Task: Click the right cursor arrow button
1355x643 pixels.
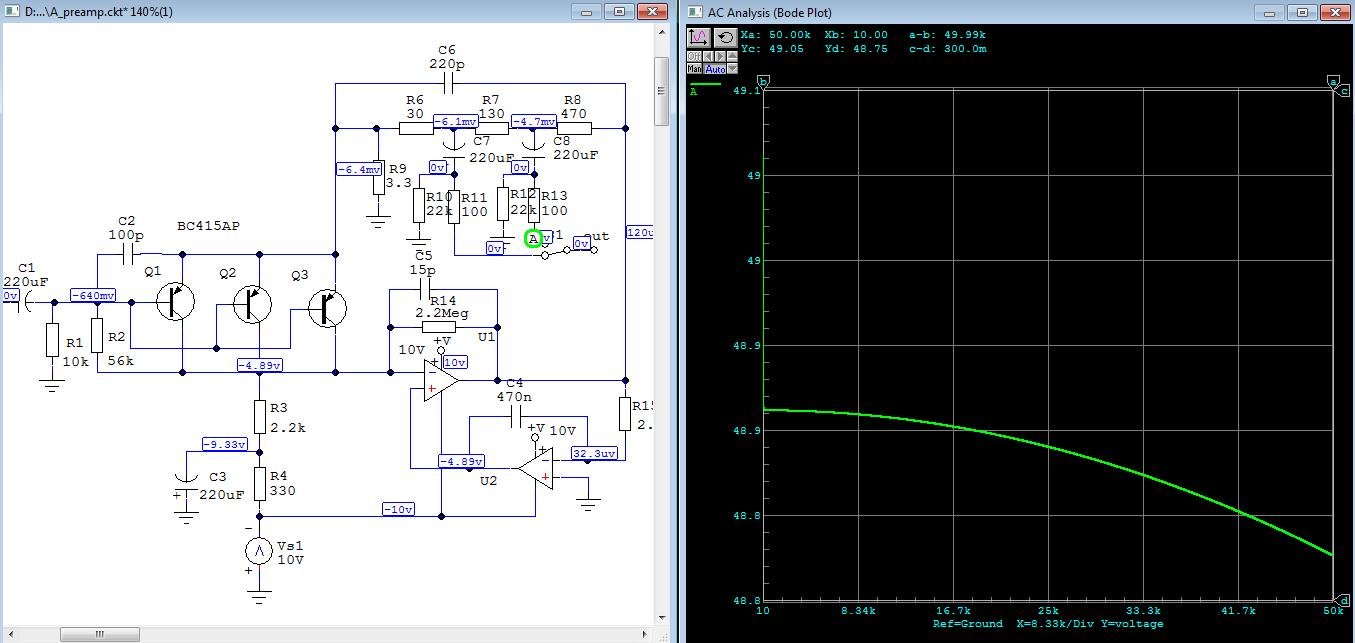Action: coord(718,55)
